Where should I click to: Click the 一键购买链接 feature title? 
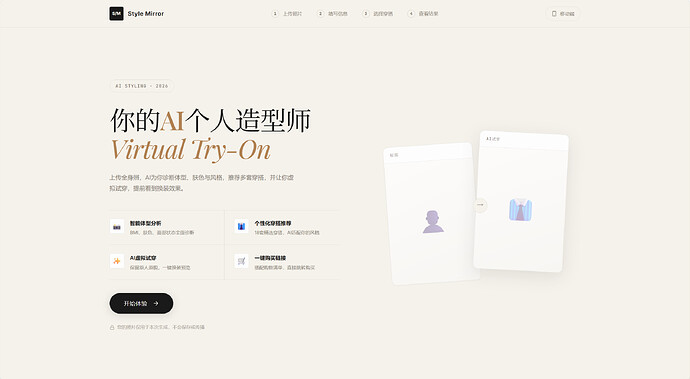[270, 258]
